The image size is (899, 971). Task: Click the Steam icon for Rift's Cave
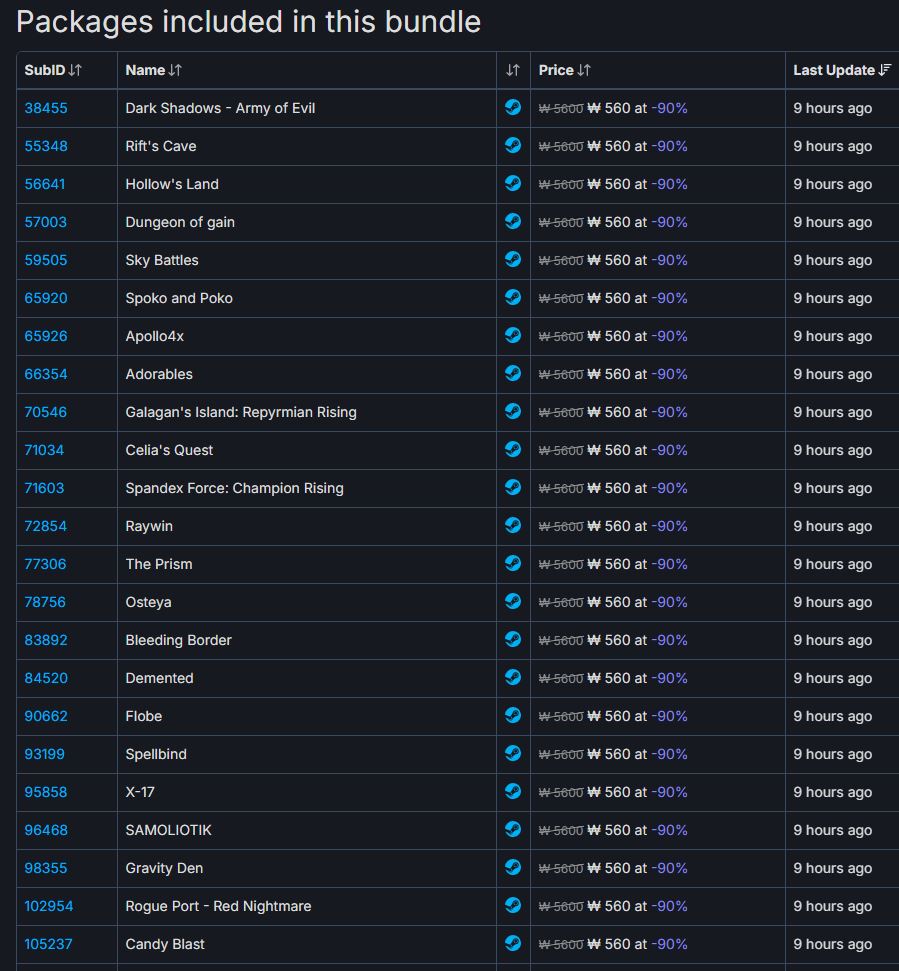point(513,146)
